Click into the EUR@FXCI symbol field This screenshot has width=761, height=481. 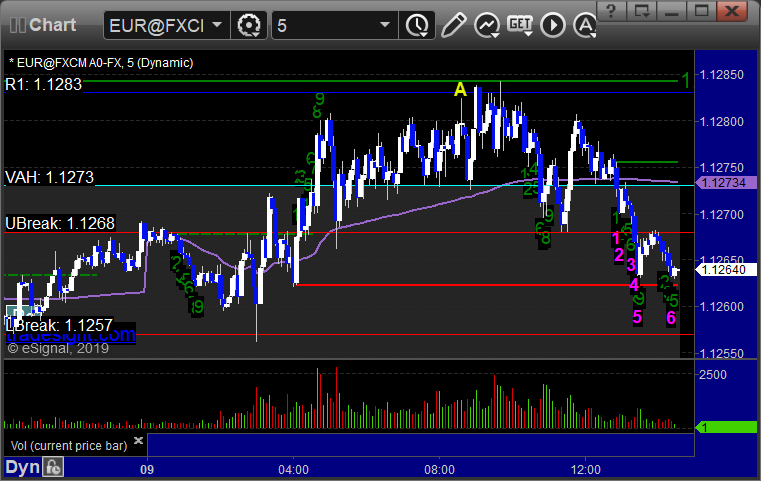coord(157,25)
